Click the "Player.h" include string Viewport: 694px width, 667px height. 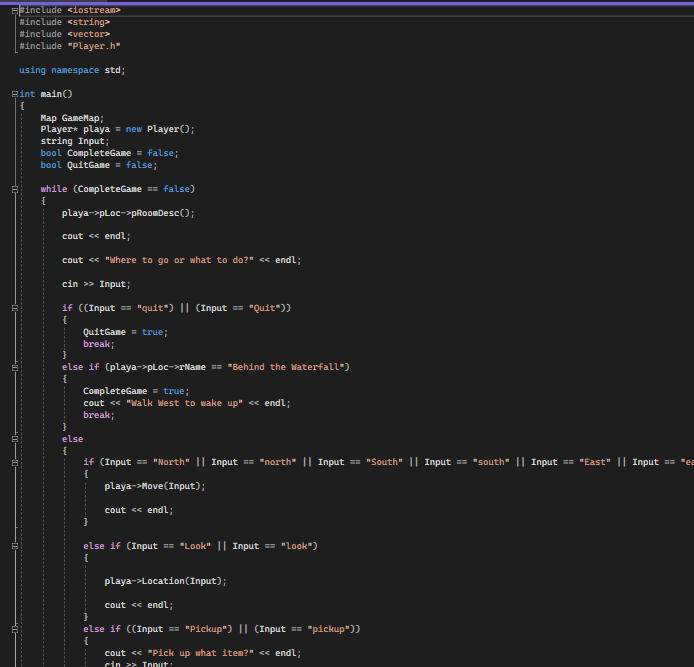click(94, 46)
